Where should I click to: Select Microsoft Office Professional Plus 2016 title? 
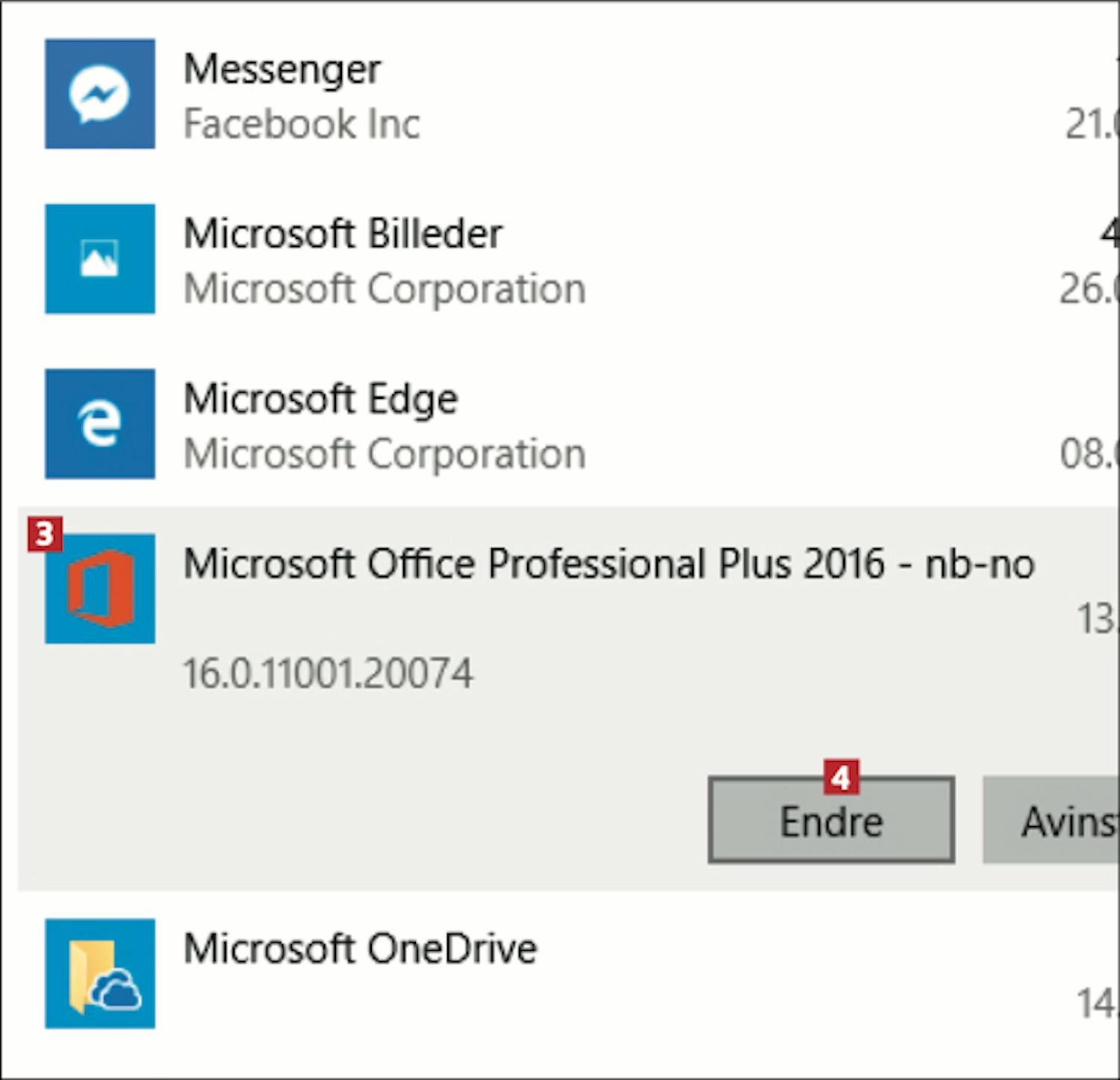(x=609, y=564)
